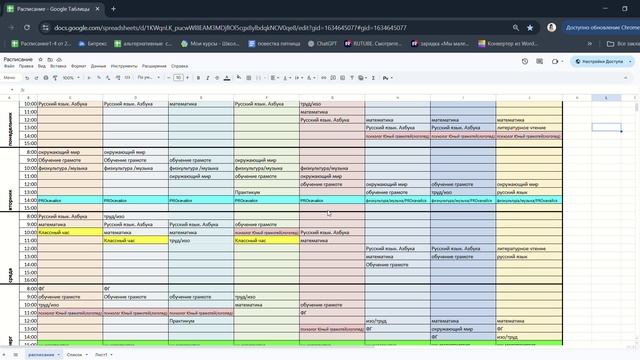Open version history clock icon
Viewport: 640px width, 360px height.
(525, 61)
